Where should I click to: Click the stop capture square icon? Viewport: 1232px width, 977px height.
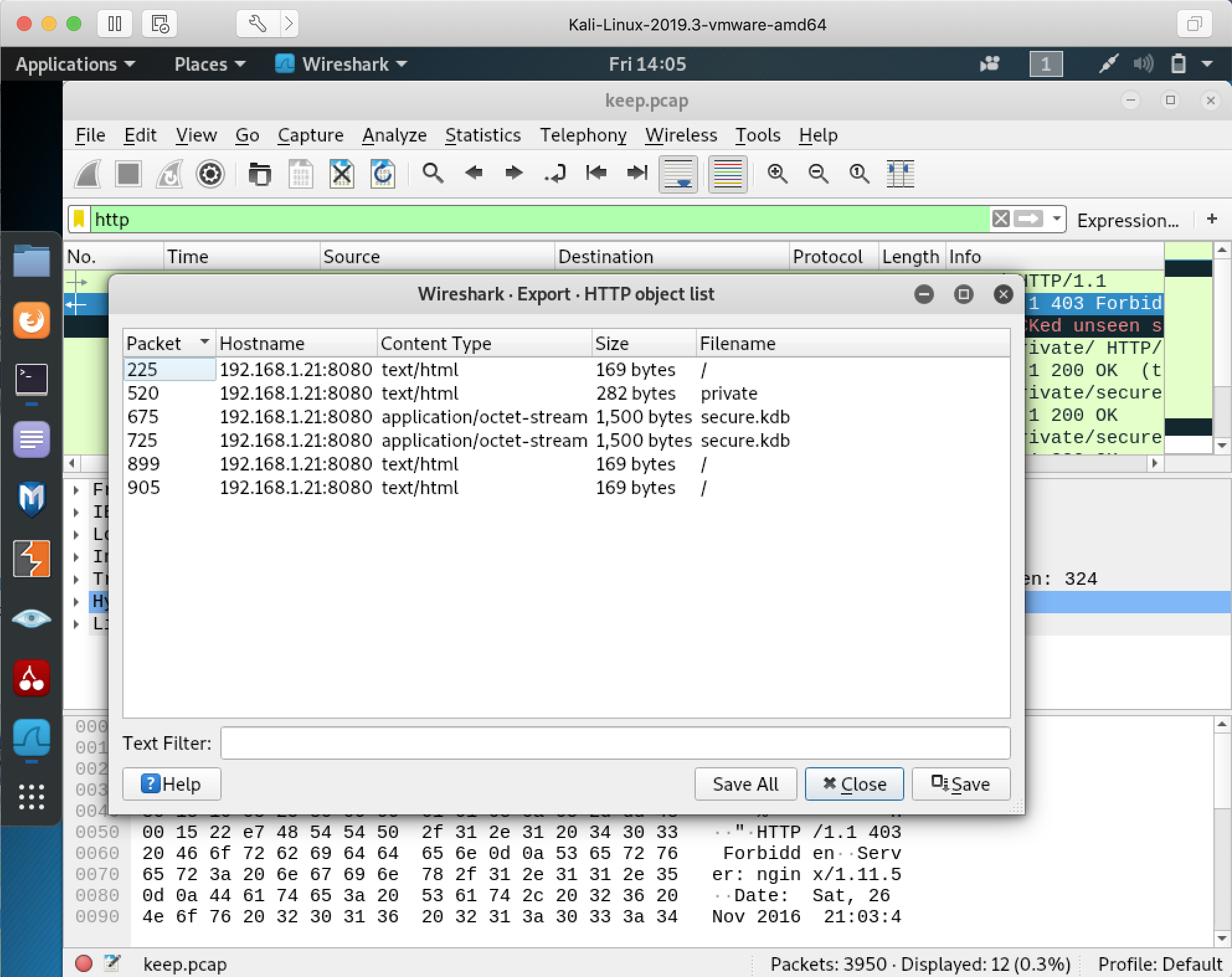click(x=128, y=174)
